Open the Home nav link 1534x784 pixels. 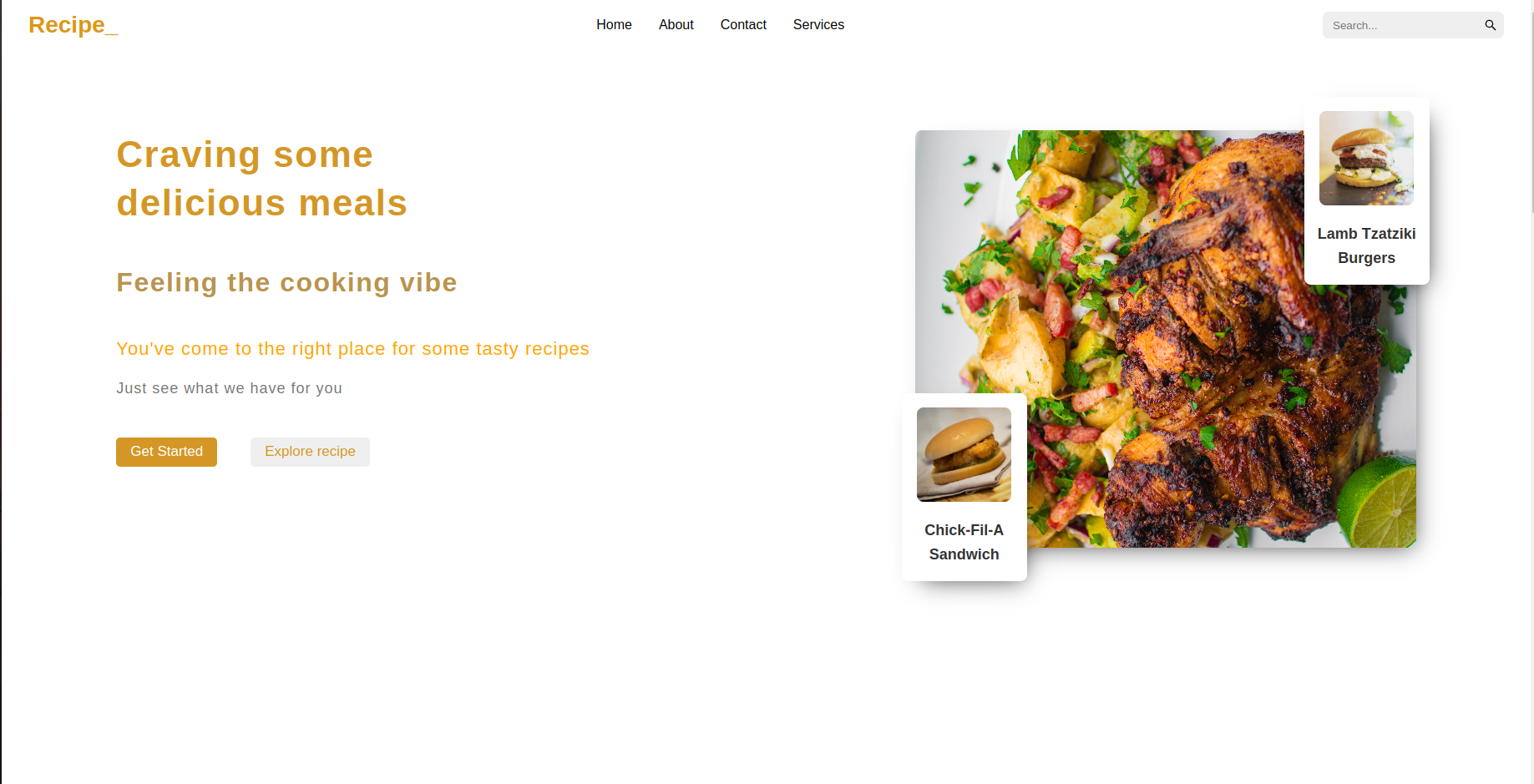614,25
